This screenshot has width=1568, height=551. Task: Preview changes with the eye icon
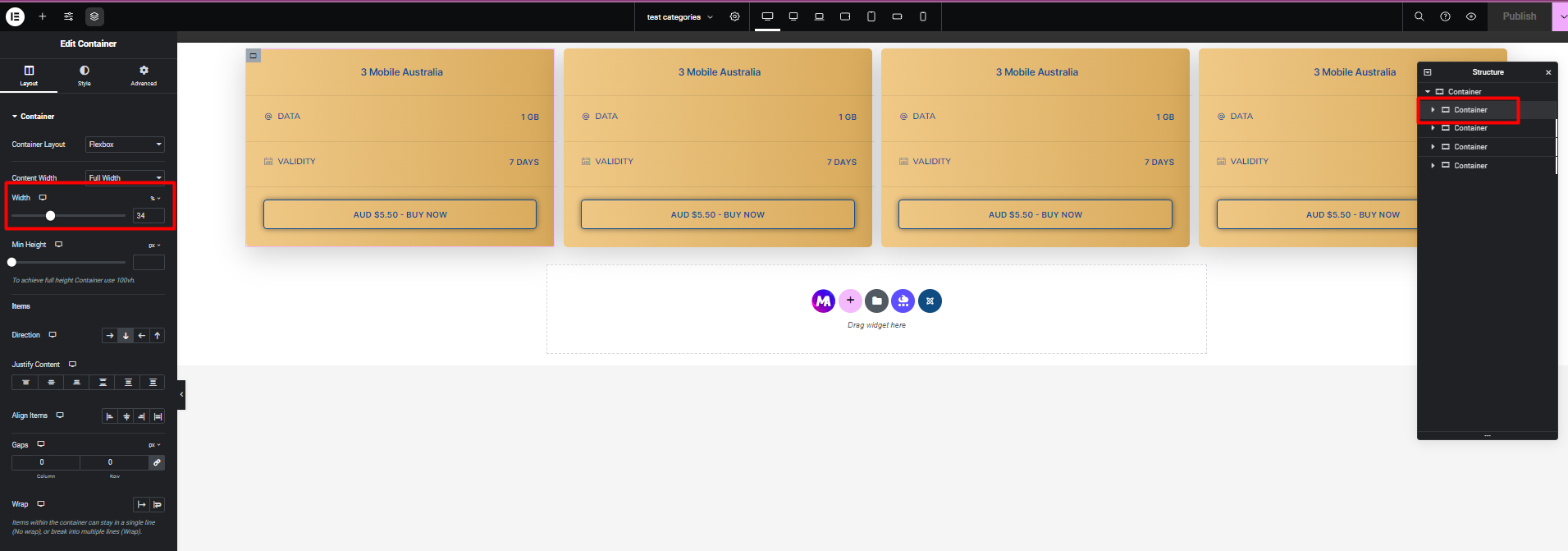tap(1471, 16)
